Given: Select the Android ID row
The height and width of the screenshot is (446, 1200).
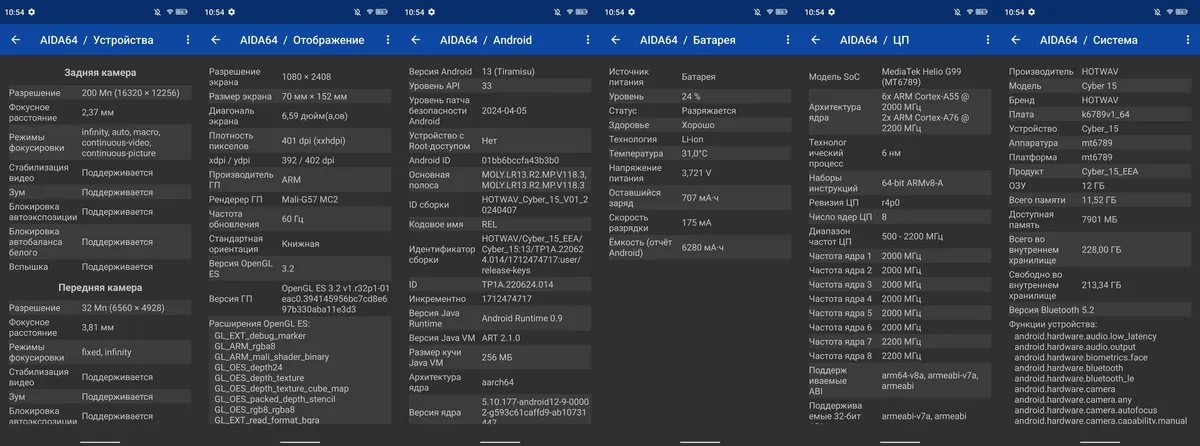Looking at the screenshot, I should [500, 160].
